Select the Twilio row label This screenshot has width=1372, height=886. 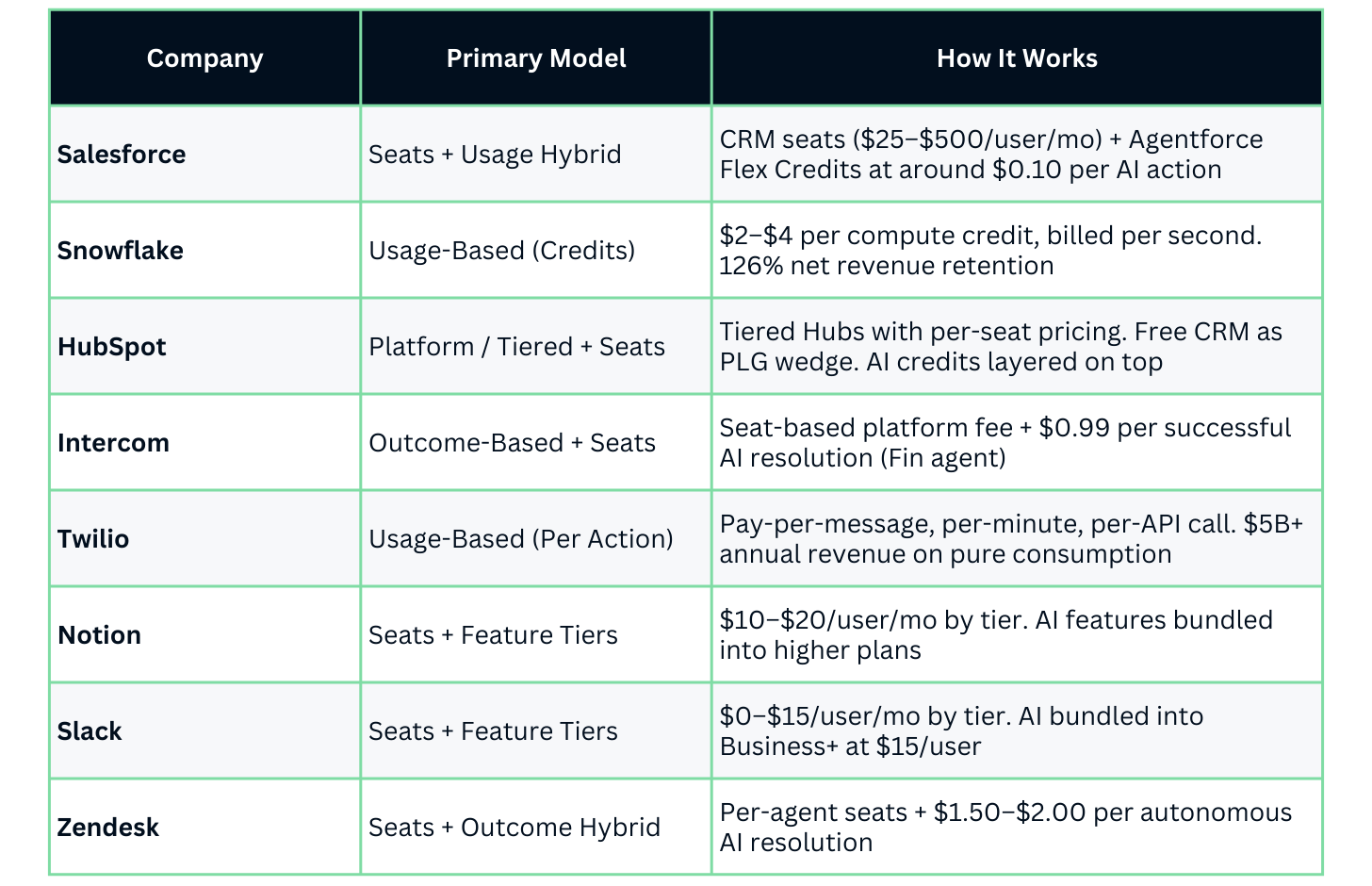pos(93,539)
